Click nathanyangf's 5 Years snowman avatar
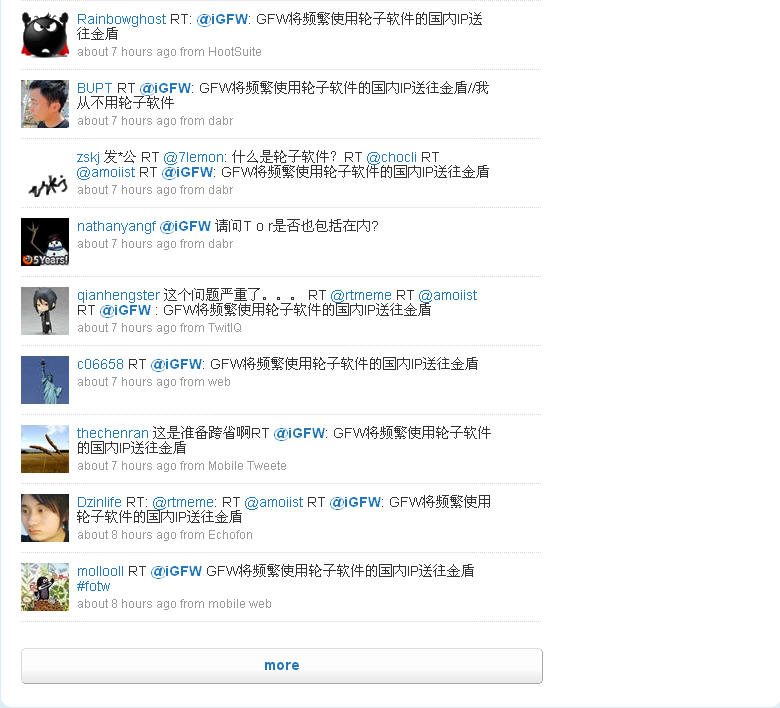The width and height of the screenshot is (780, 708). pos(45,242)
